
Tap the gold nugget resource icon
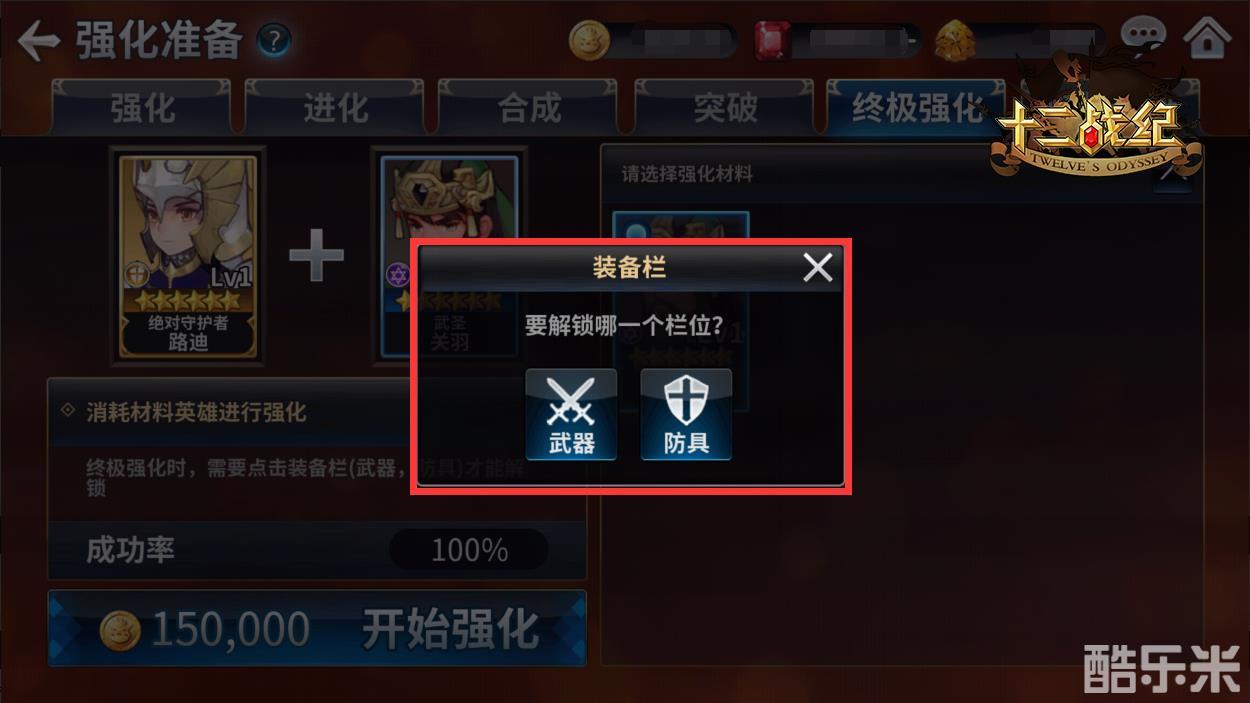(955, 41)
